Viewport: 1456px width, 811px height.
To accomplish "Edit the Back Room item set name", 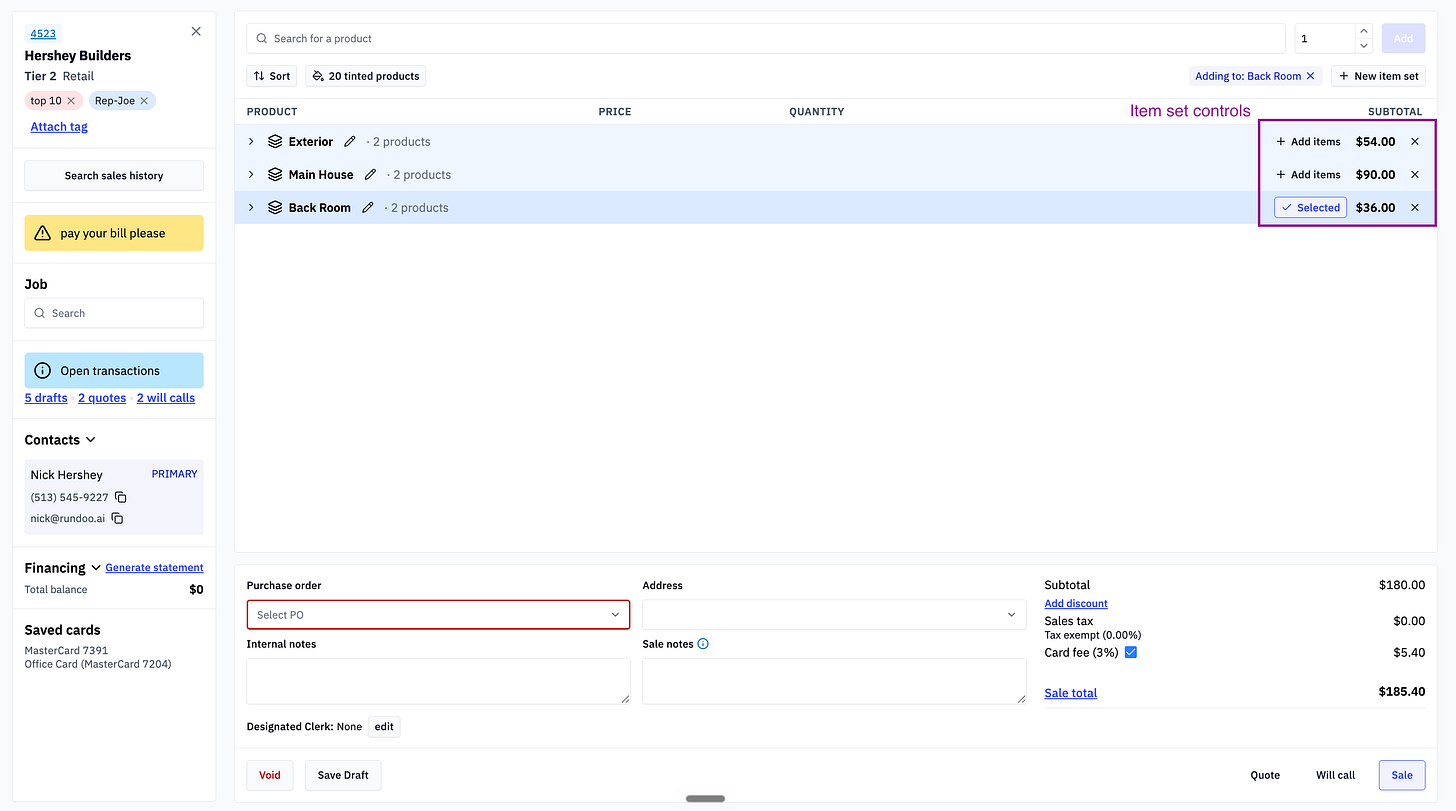I will tap(368, 208).
